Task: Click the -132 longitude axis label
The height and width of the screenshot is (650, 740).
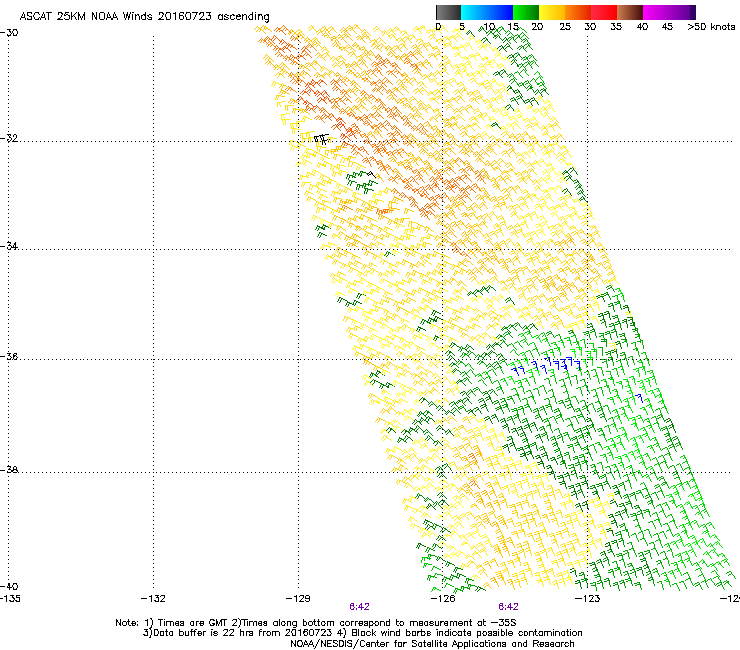Action: (x=153, y=599)
